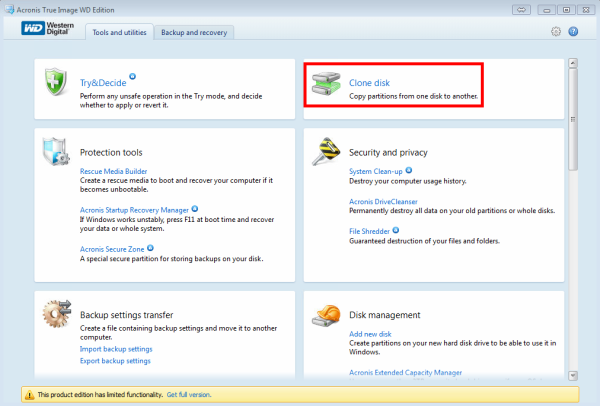Click the Protection tools shield icon
The image size is (600, 406).
56,152
